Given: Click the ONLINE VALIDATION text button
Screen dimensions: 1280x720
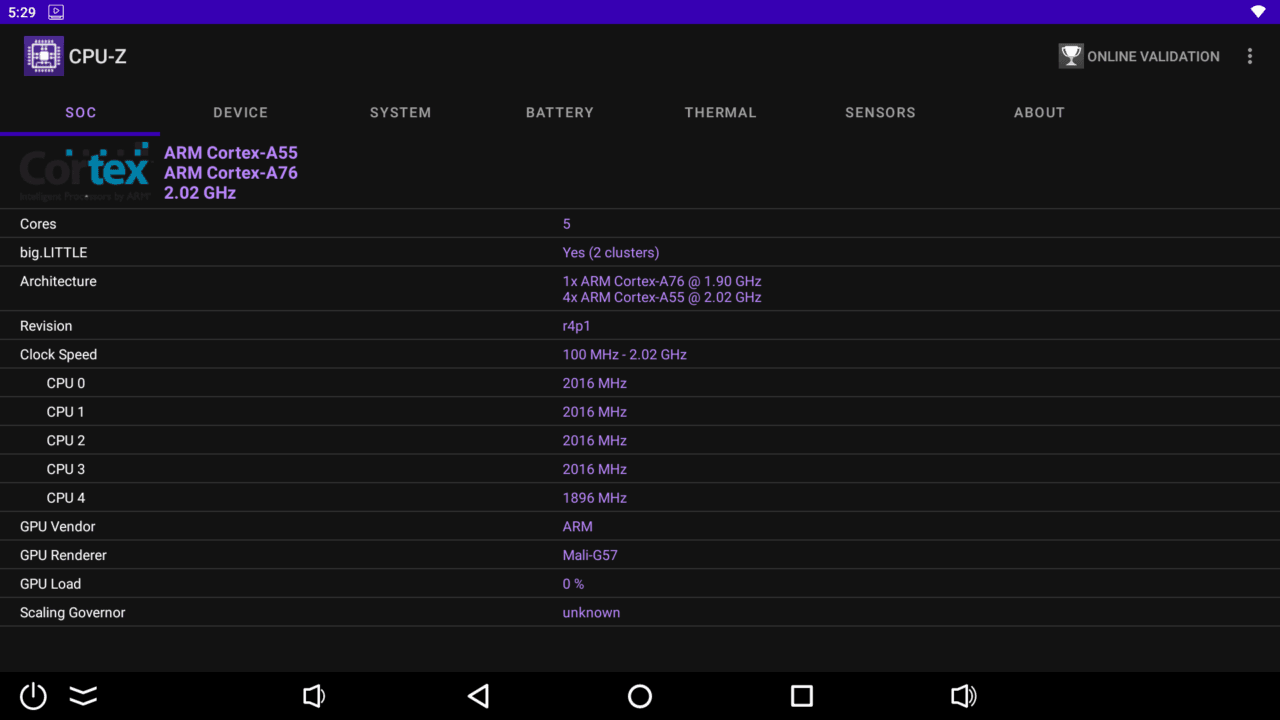Looking at the screenshot, I should coord(1153,57).
